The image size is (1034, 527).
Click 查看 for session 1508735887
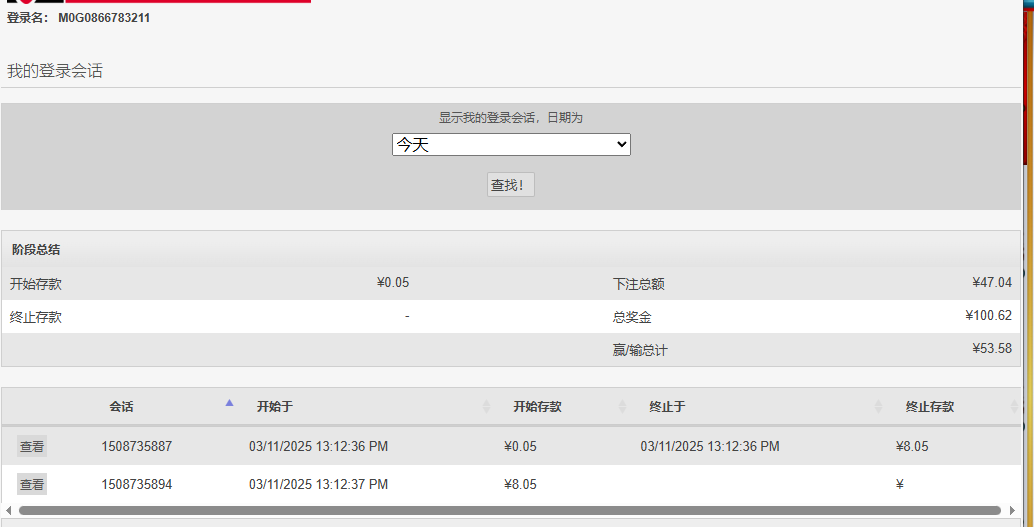(x=32, y=447)
